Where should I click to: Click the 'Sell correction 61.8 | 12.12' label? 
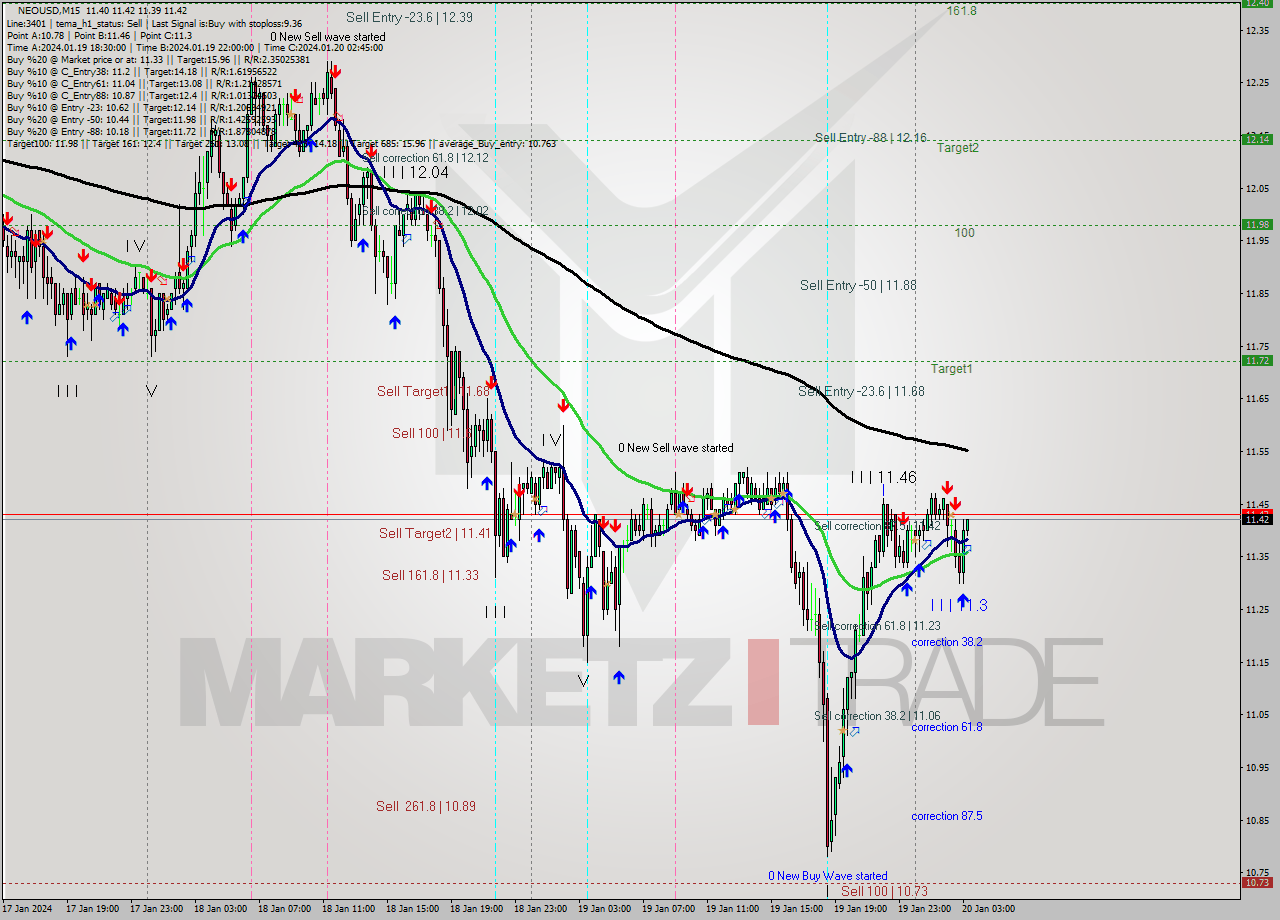coord(426,158)
